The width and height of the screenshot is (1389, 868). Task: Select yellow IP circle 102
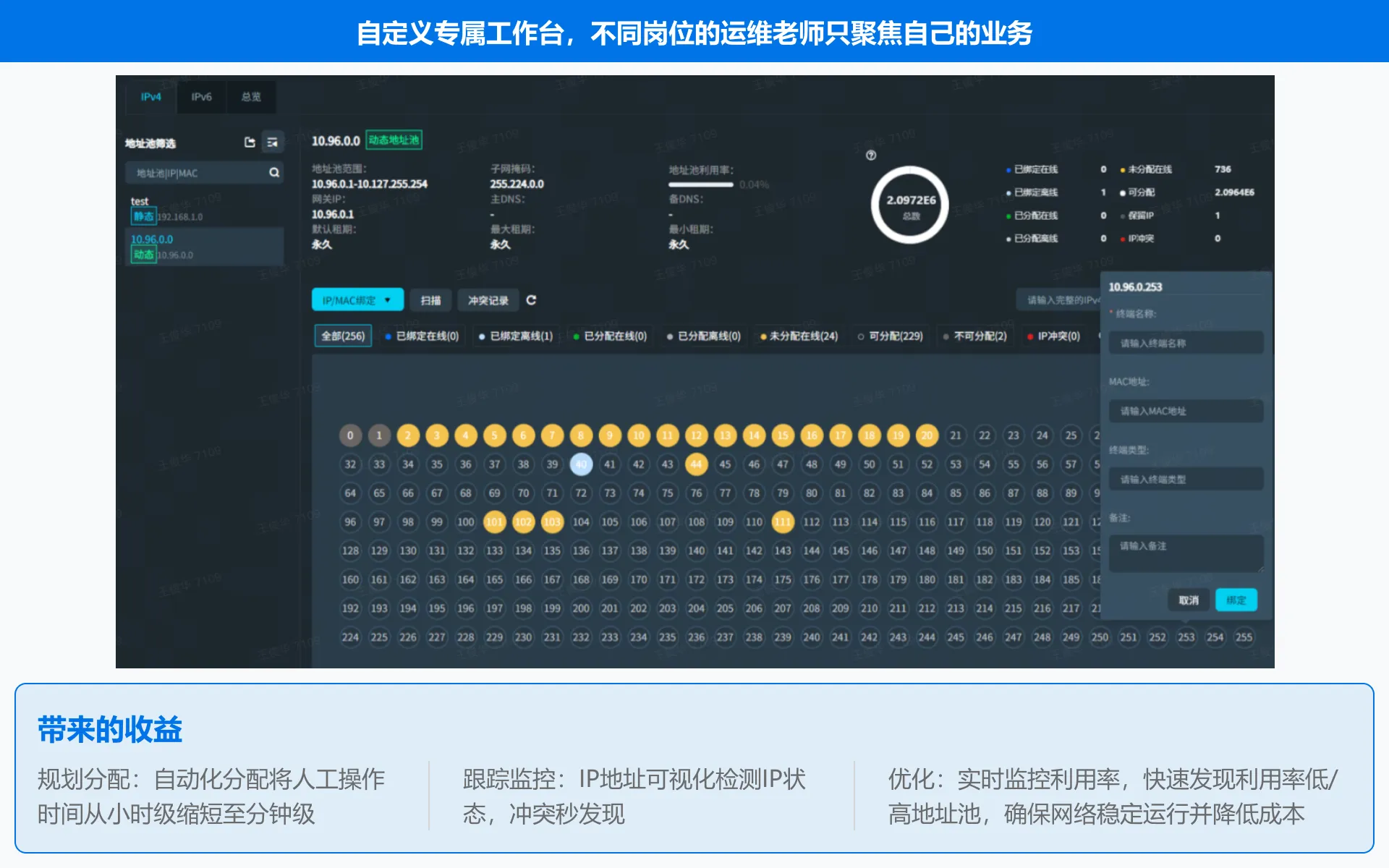pos(523,522)
